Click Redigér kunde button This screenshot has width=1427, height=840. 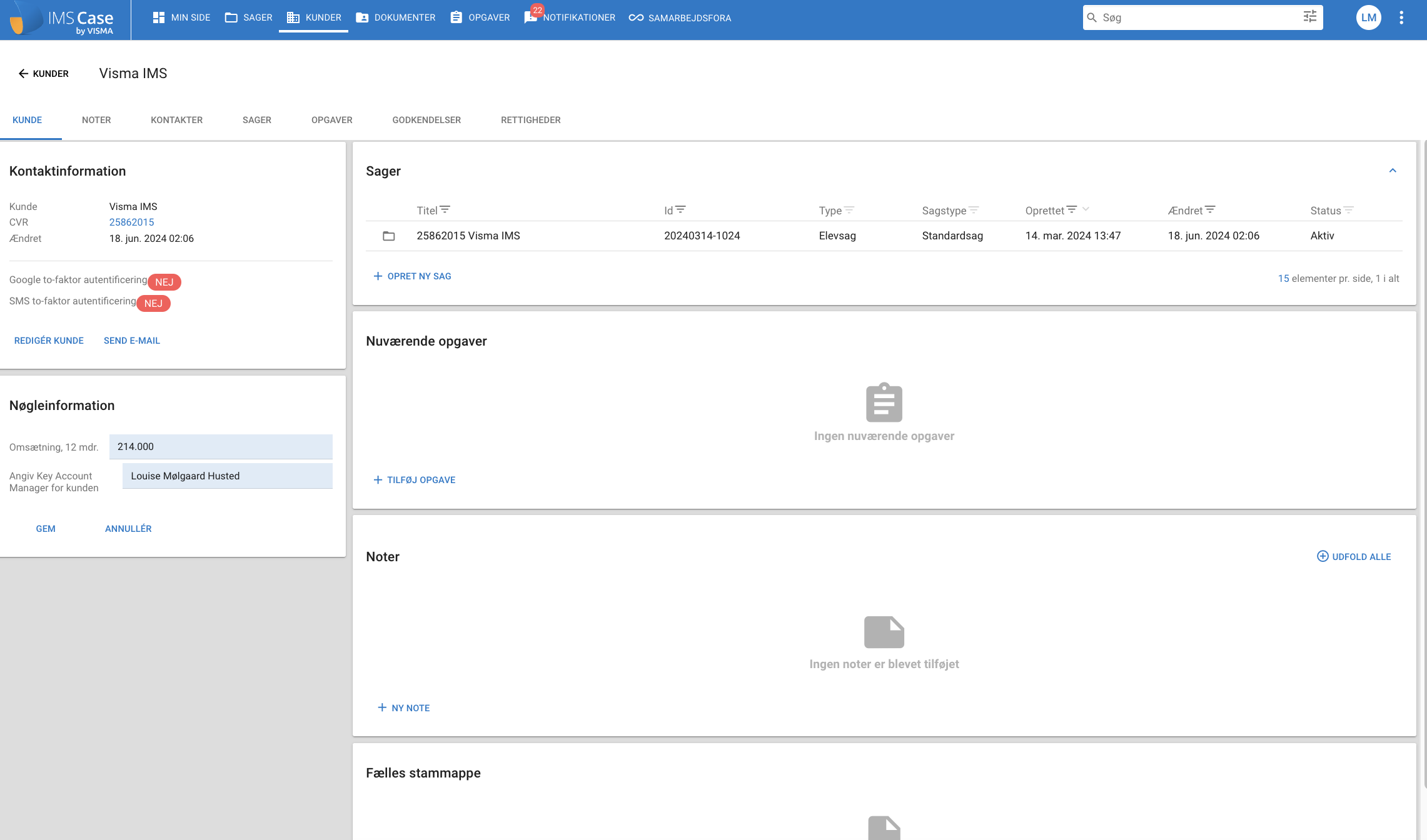pyautogui.click(x=49, y=341)
